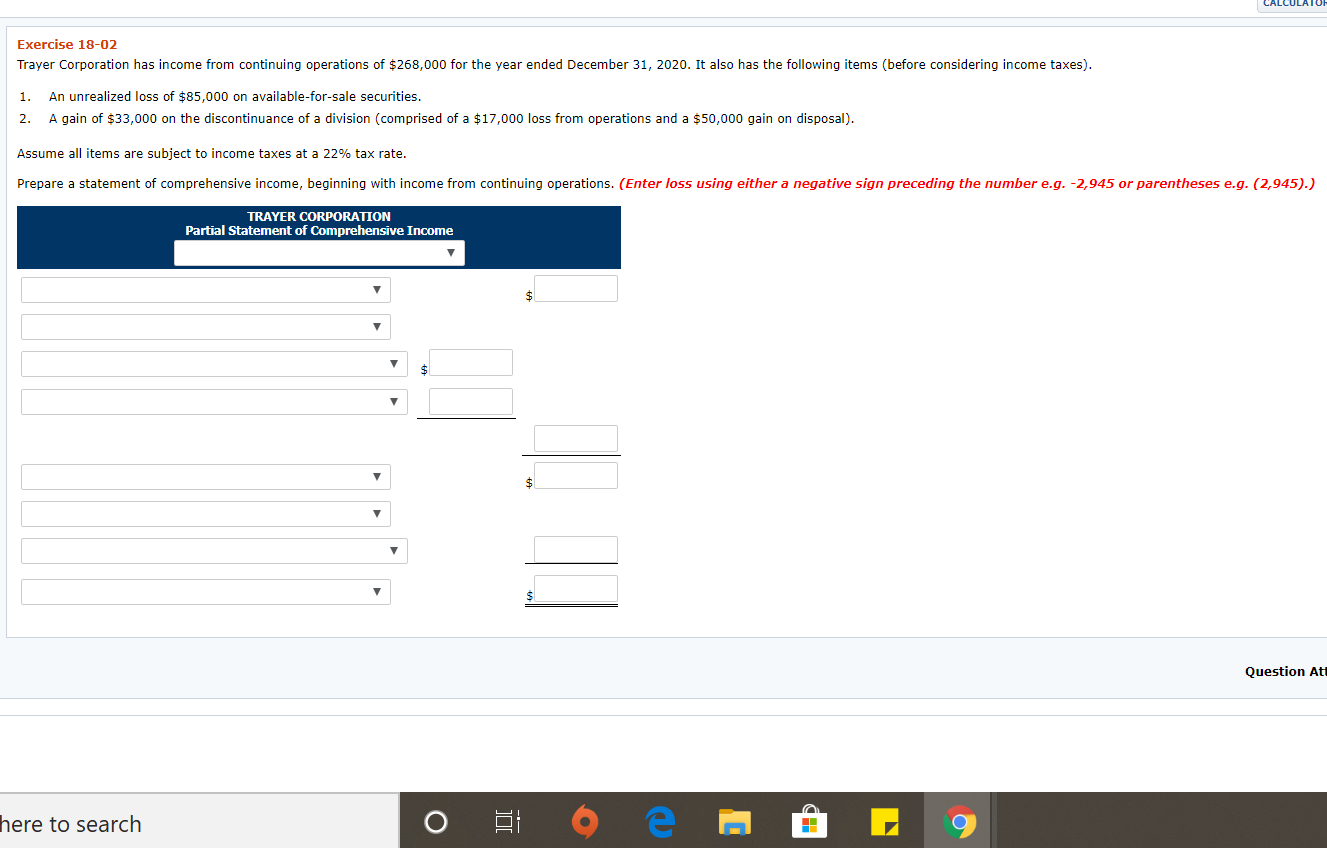Launch Google Chrome from the taskbar
The height and width of the screenshot is (848, 1327).
coord(958,822)
